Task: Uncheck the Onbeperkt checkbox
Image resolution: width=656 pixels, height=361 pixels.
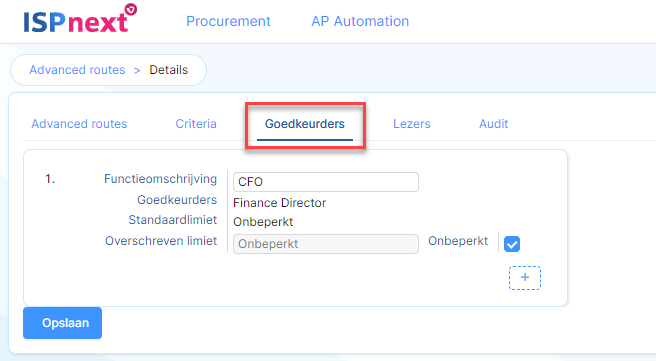Action: [x=512, y=244]
